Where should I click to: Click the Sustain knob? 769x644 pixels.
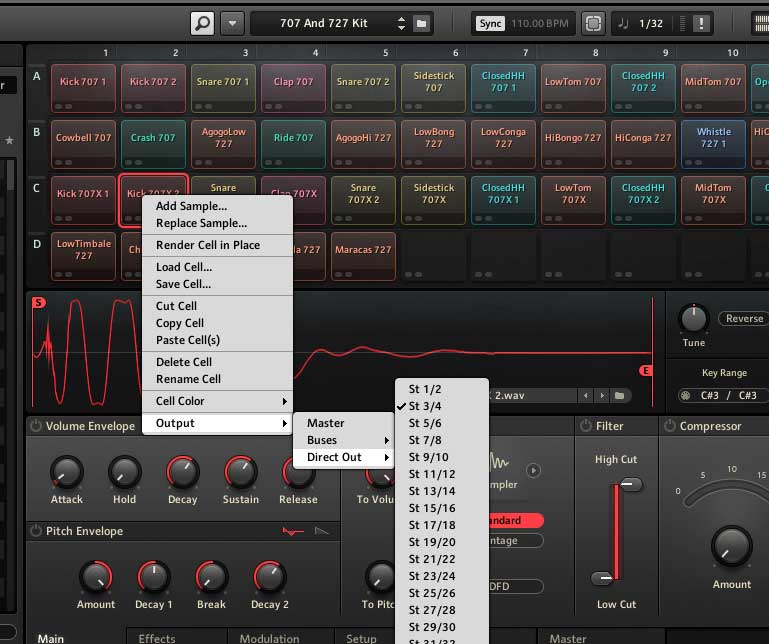coord(240,472)
